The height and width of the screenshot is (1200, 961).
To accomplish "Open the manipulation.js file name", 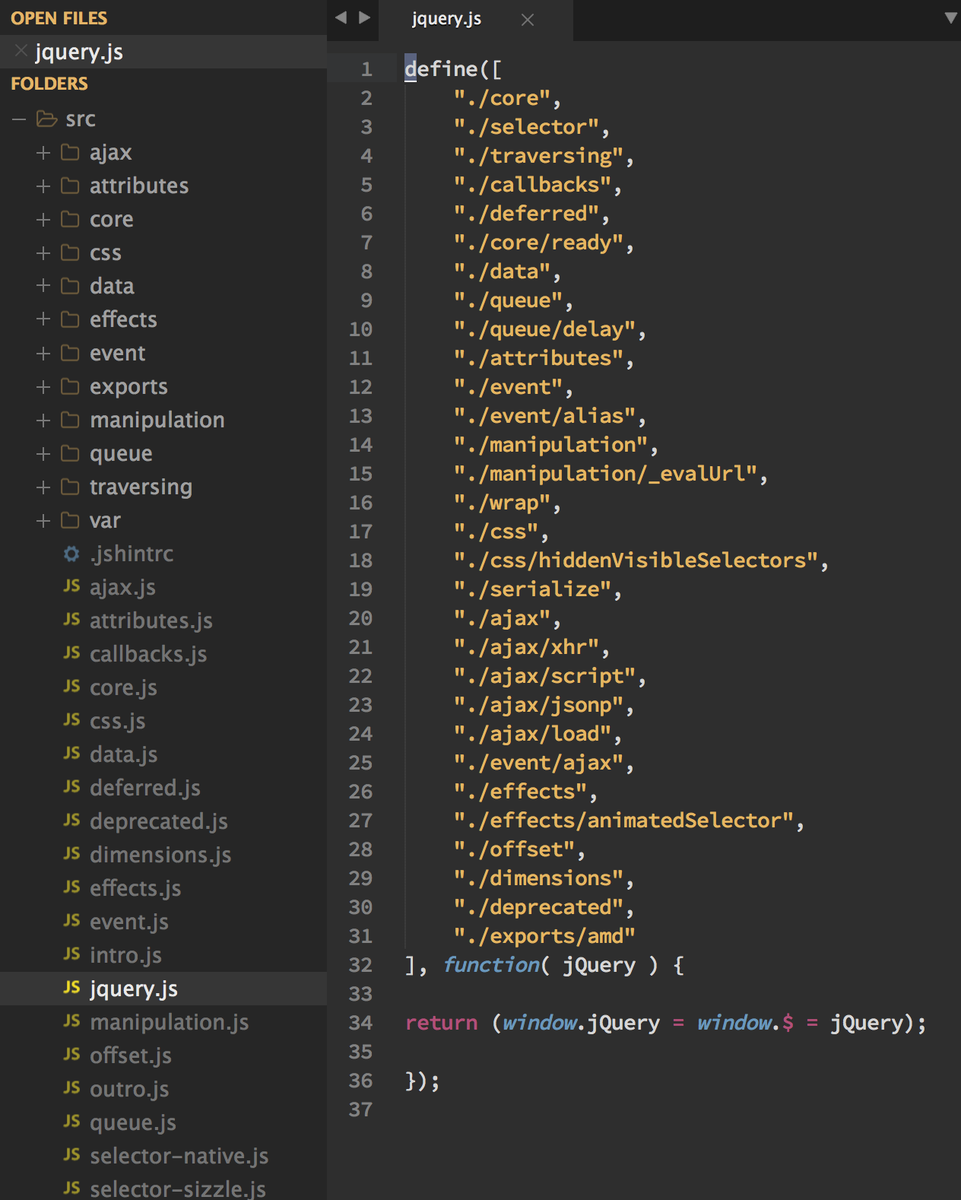I will point(169,1022).
